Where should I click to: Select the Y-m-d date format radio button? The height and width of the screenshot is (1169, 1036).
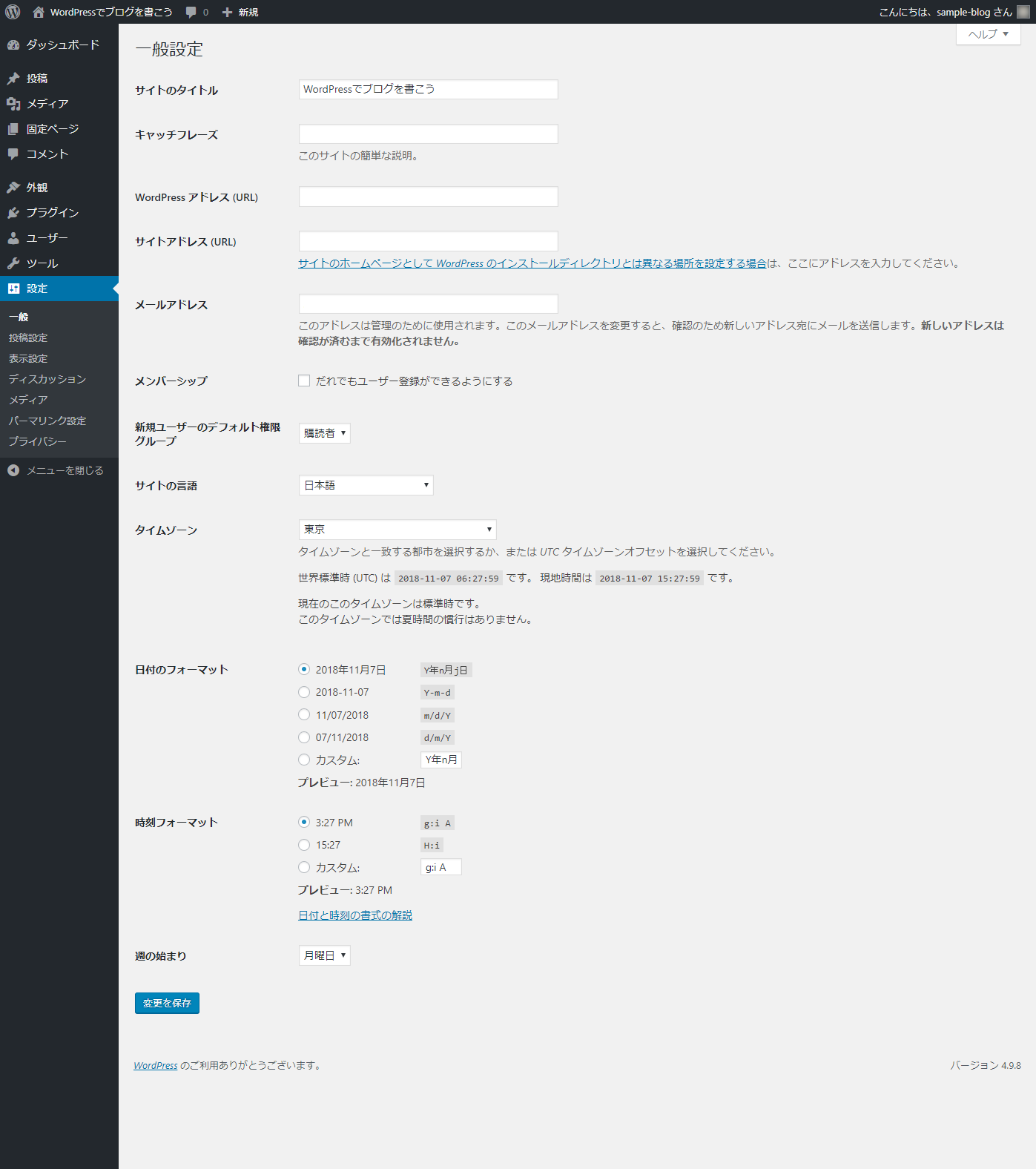(x=304, y=692)
